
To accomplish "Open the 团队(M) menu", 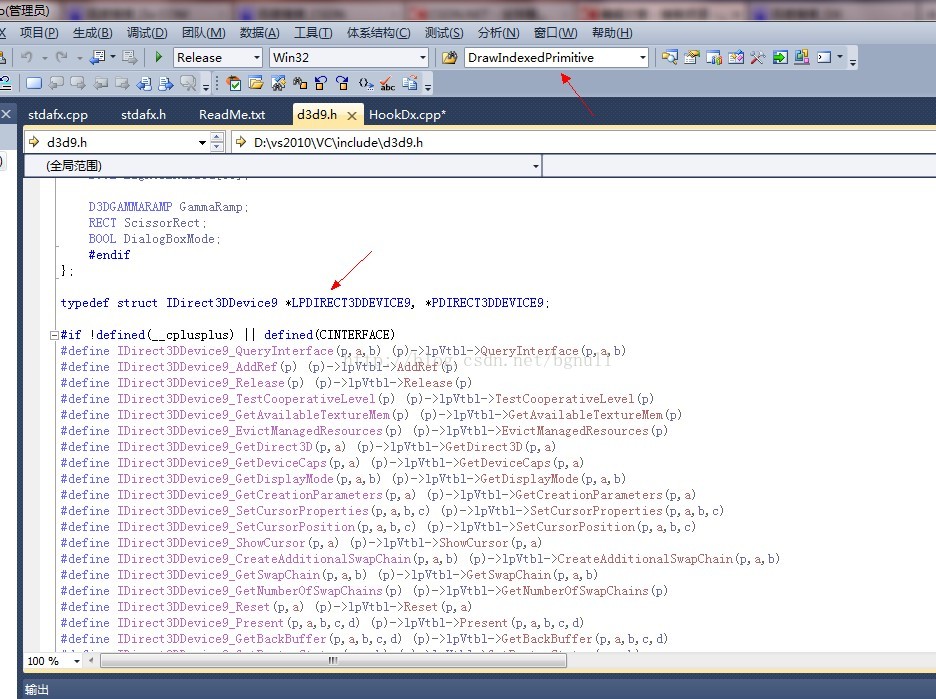I will pos(204,33).
